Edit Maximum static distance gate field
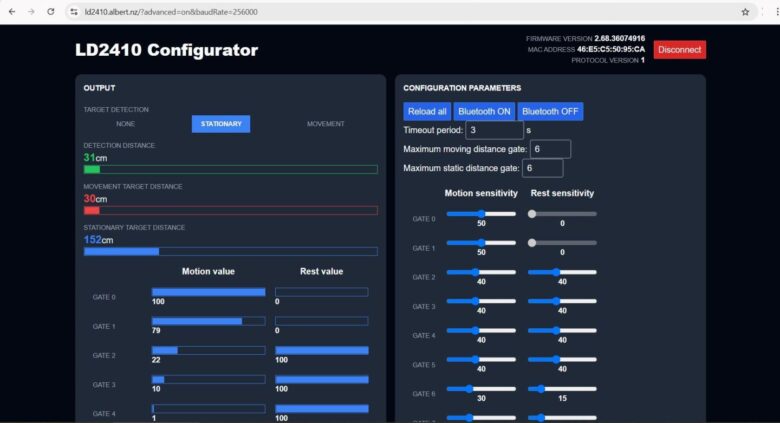 [543, 168]
